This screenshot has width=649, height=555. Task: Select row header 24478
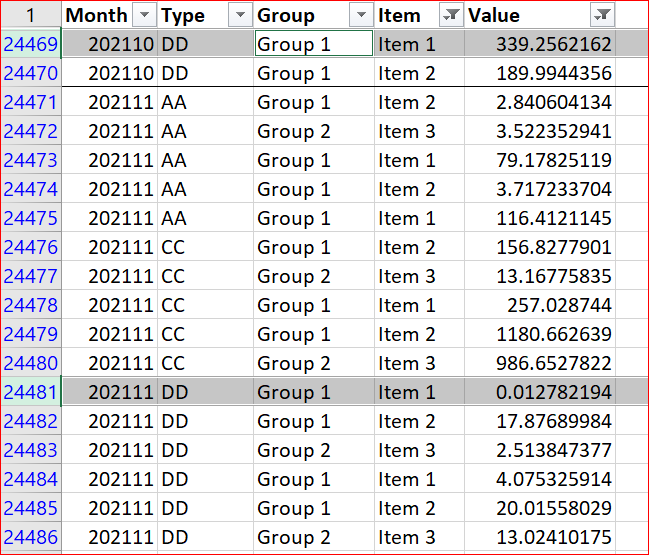pos(31,305)
